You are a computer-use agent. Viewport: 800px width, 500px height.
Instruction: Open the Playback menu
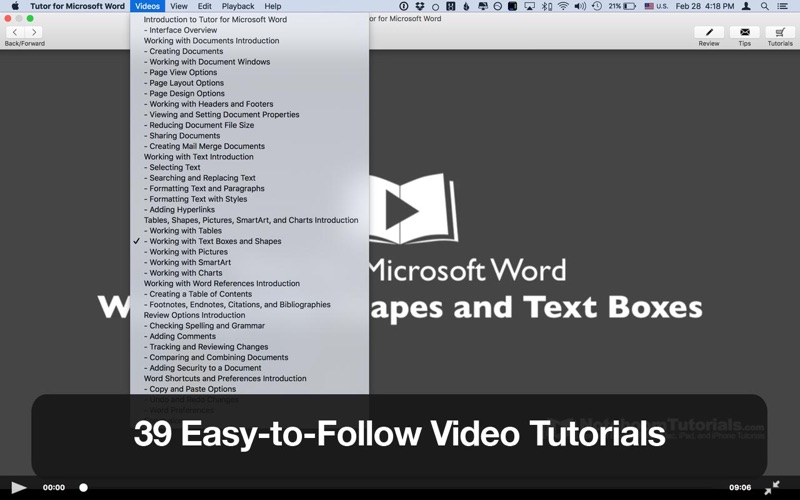point(238,6)
